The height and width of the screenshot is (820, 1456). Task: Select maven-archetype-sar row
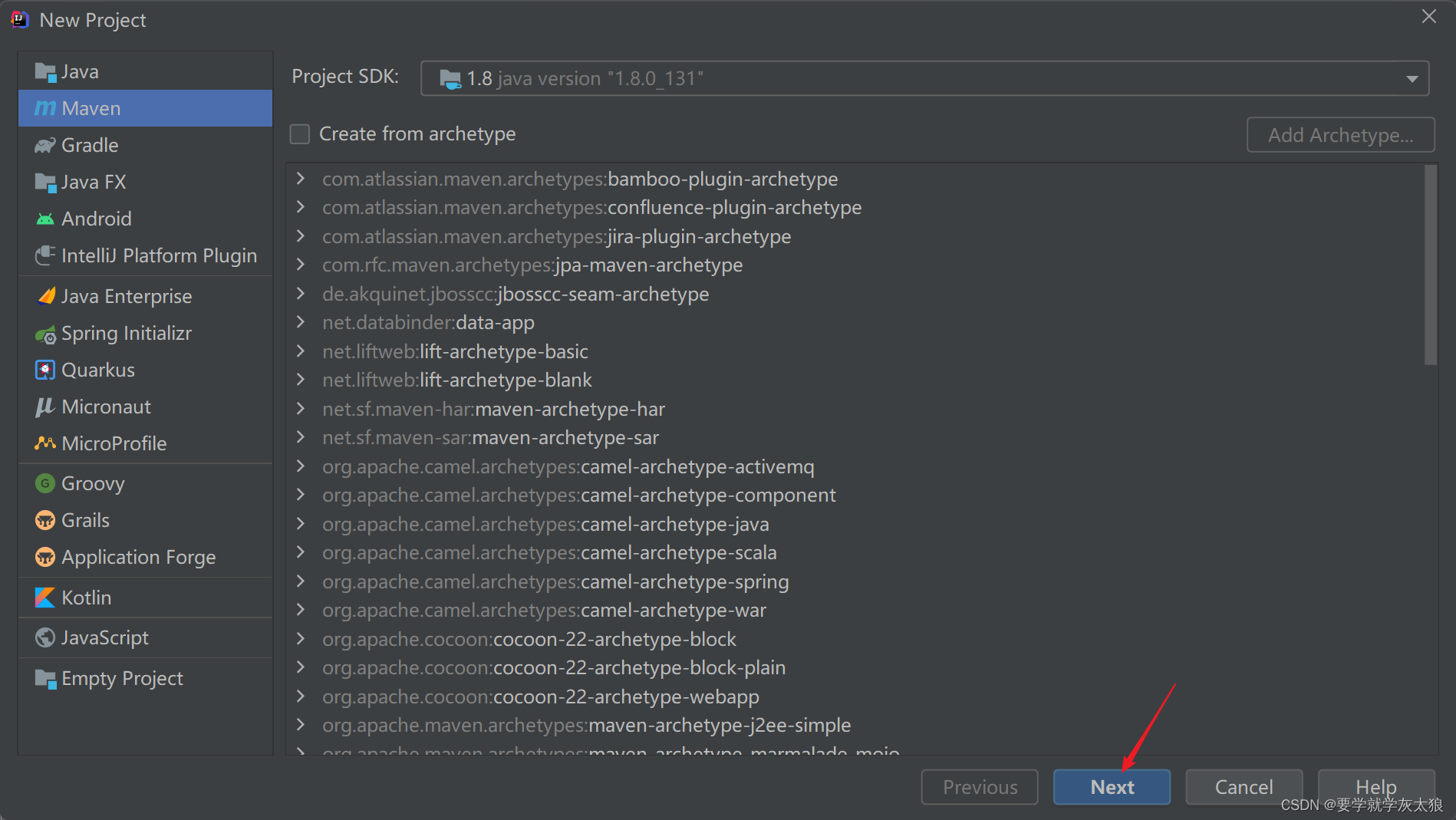pos(855,437)
